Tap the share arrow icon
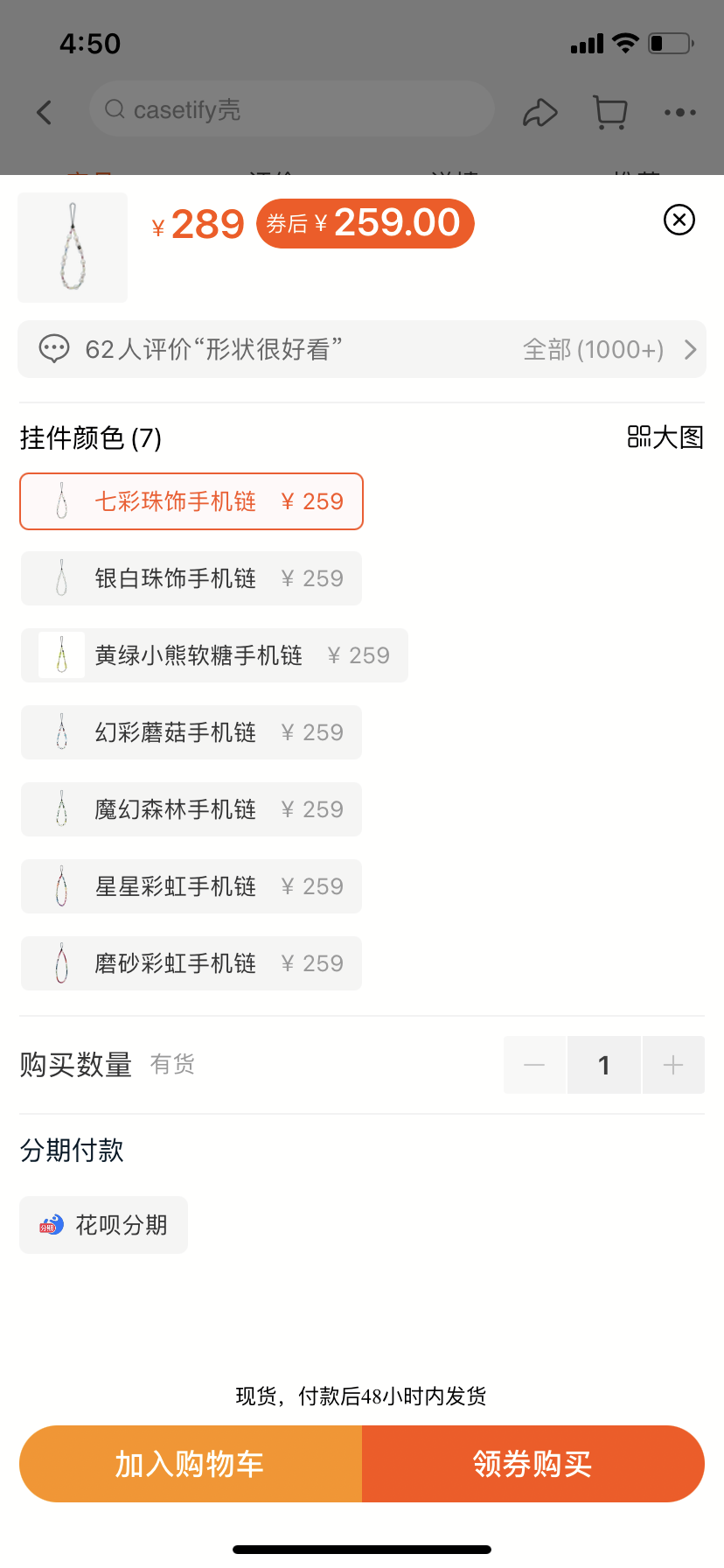Screen dimensions: 724x1568 tap(540, 113)
